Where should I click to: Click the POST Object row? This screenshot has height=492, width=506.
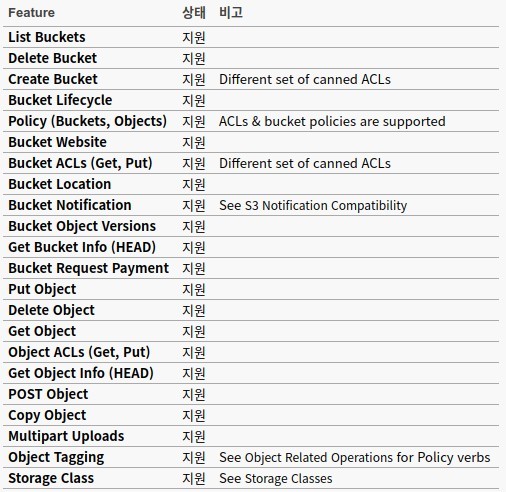point(251,394)
